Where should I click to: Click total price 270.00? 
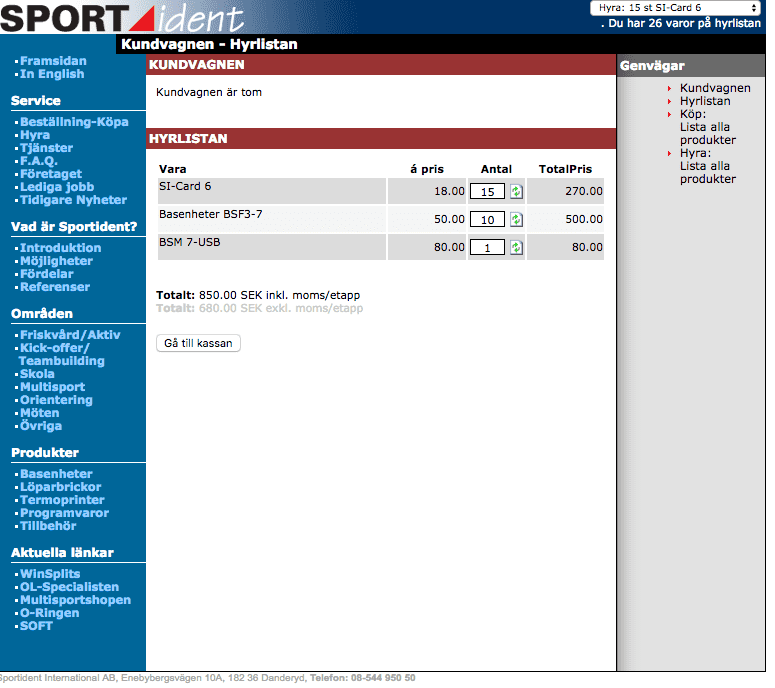[584, 191]
